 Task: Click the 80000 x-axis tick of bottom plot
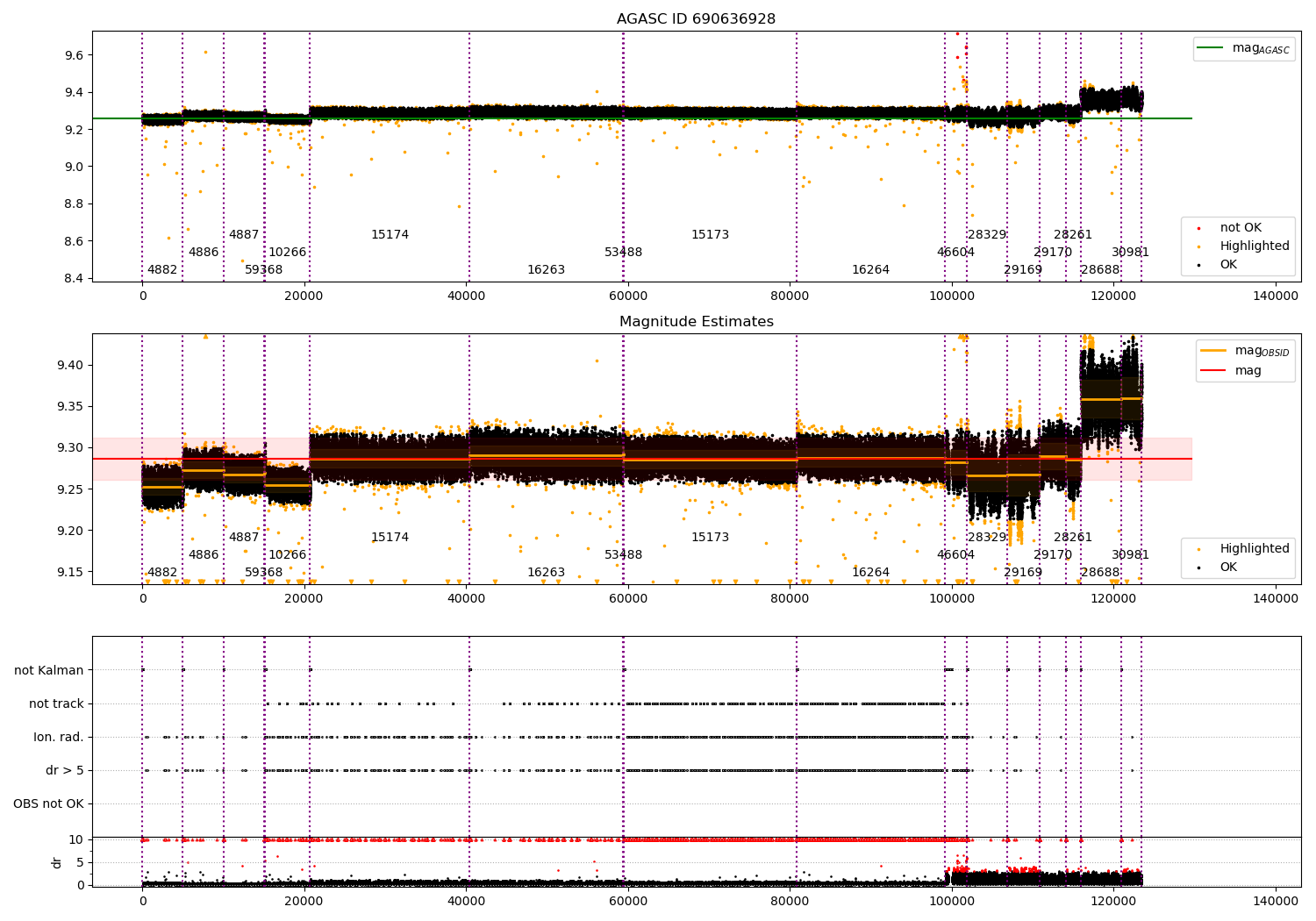click(790, 900)
